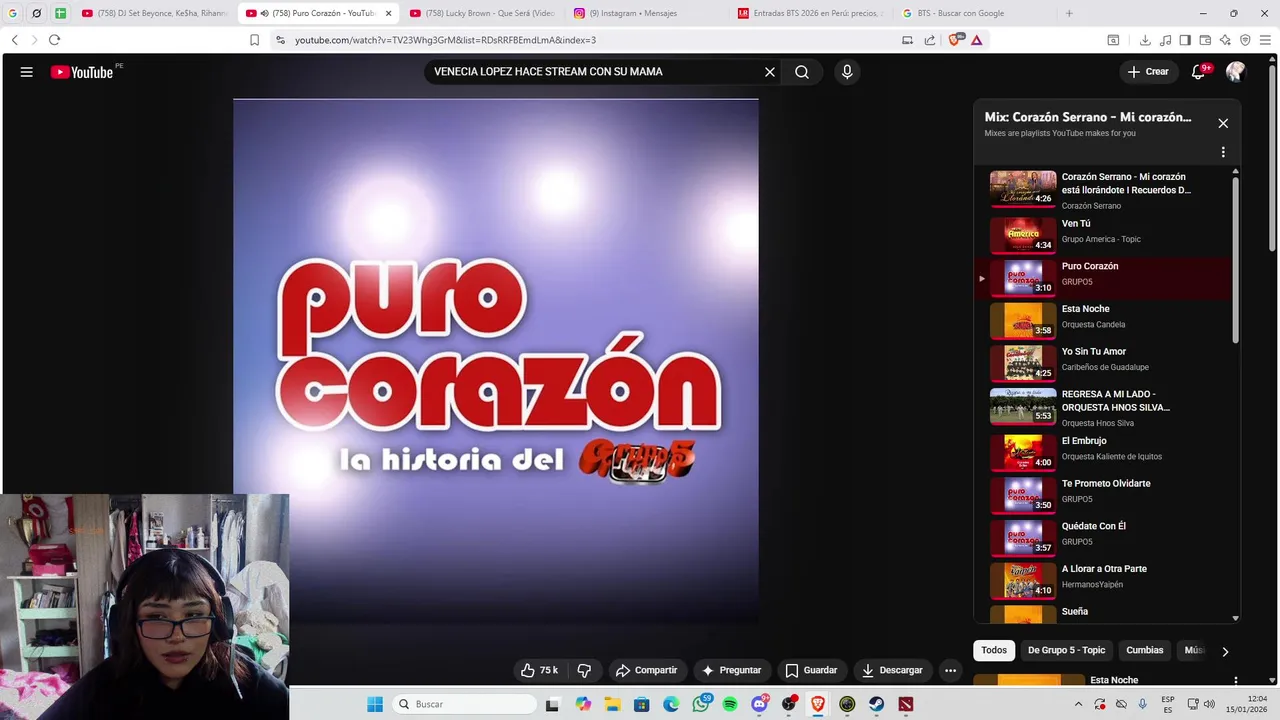Play Ven Tú from the mix

[x=1100, y=235]
